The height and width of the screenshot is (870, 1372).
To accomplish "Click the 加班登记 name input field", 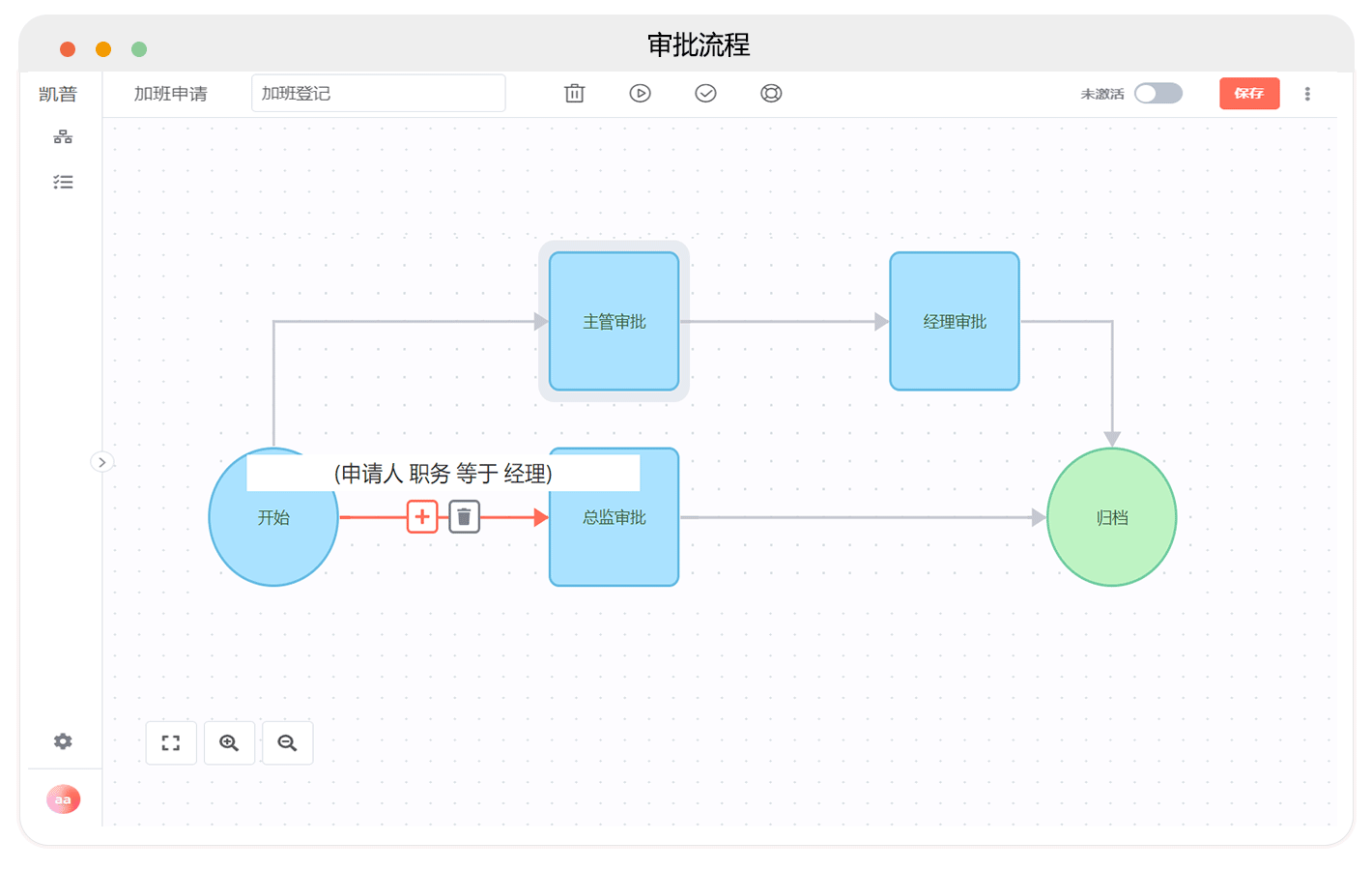I will [378, 93].
